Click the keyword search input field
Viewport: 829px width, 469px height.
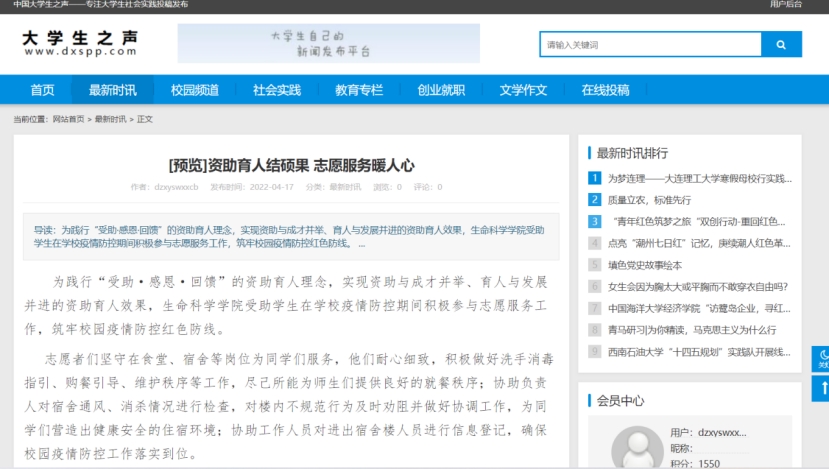pyautogui.click(x=650, y=44)
